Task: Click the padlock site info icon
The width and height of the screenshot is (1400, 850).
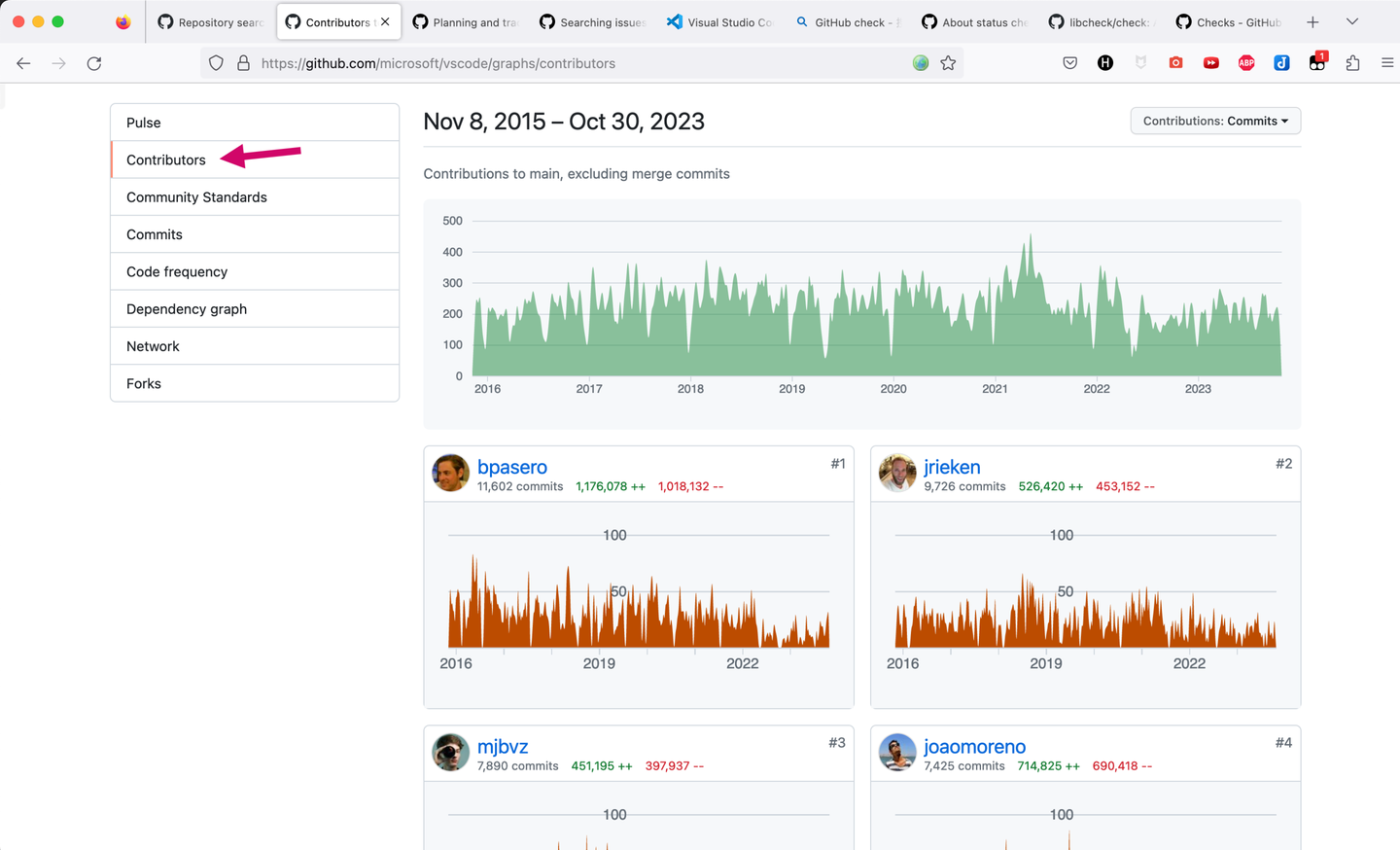Action: click(x=243, y=63)
